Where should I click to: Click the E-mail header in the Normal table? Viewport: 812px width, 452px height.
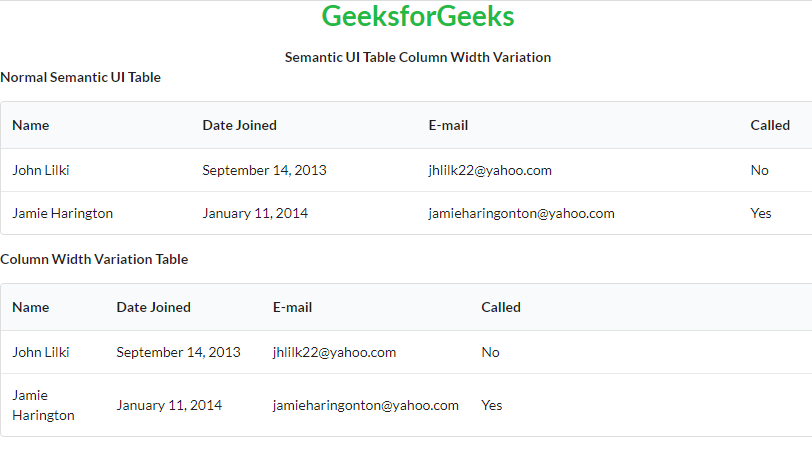click(x=448, y=125)
